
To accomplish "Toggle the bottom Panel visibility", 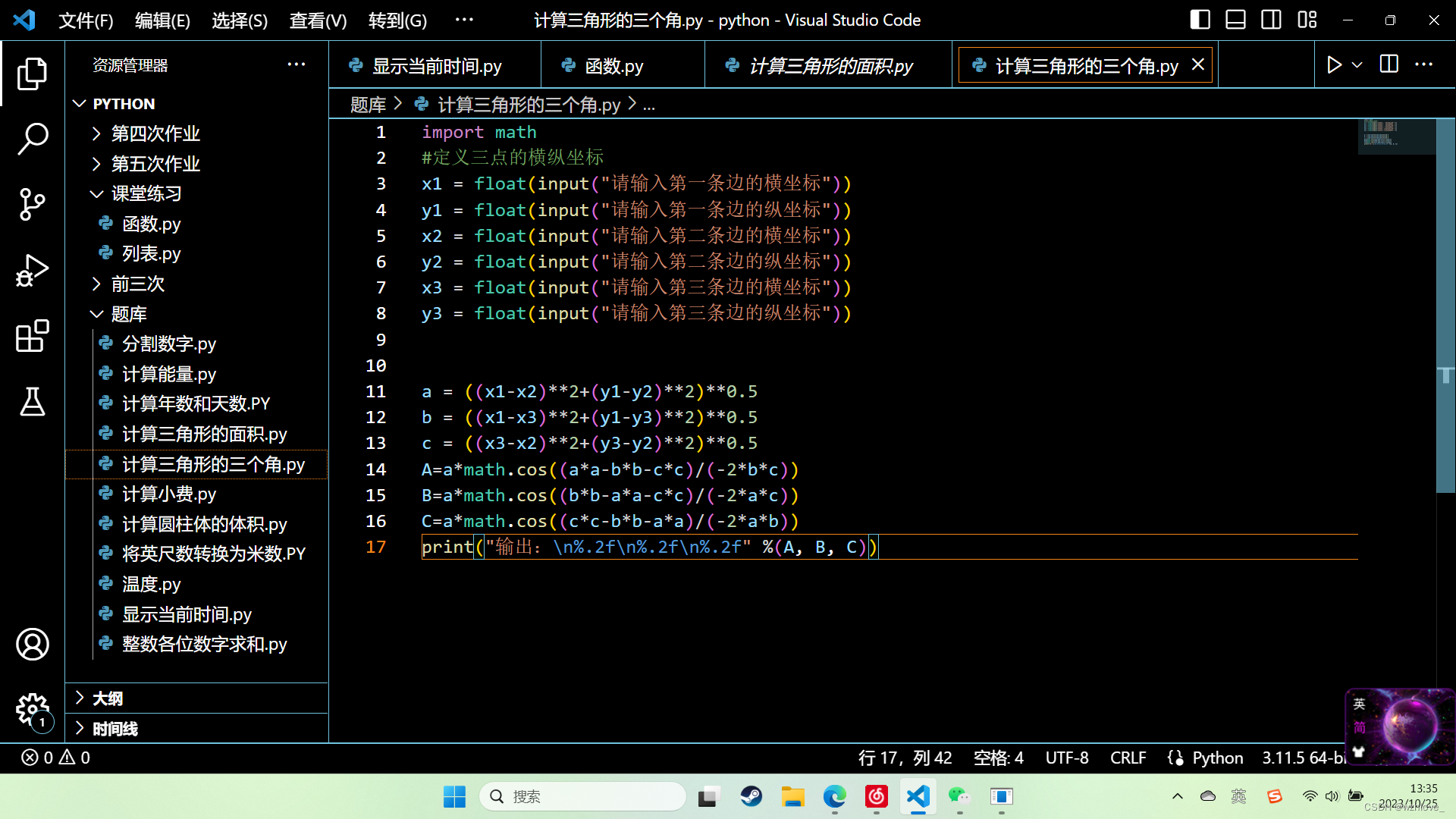I will click(1235, 20).
